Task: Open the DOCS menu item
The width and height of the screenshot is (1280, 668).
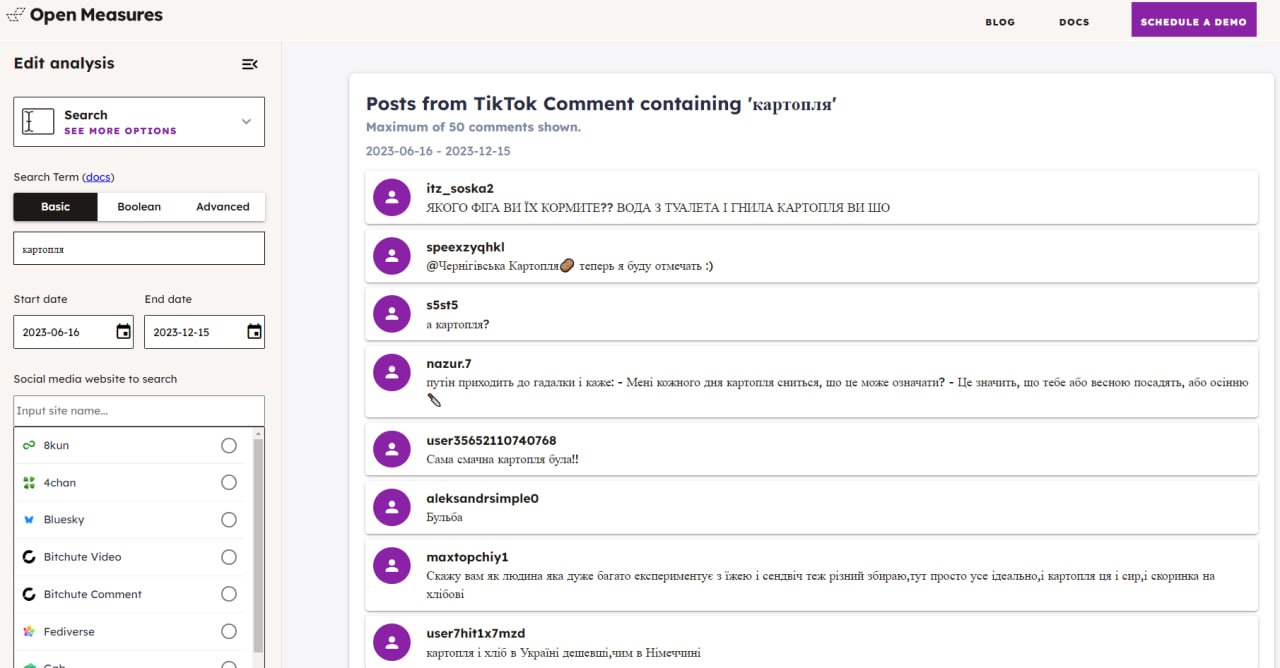Action: (1074, 22)
